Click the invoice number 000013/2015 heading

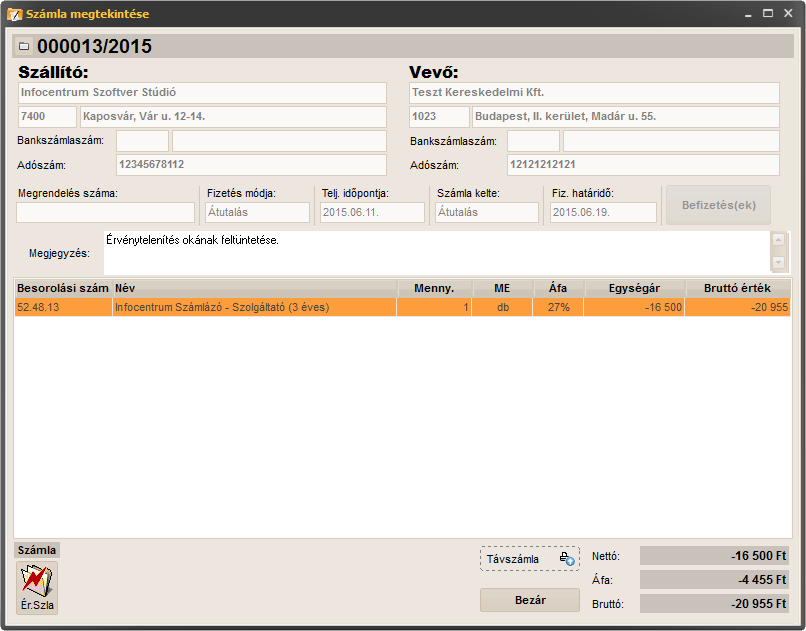pyautogui.click(x=95, y=46)
